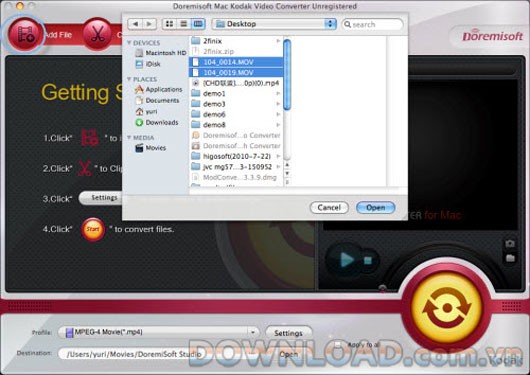Open Applications in Places sidebar

click(x=159, y=89)
